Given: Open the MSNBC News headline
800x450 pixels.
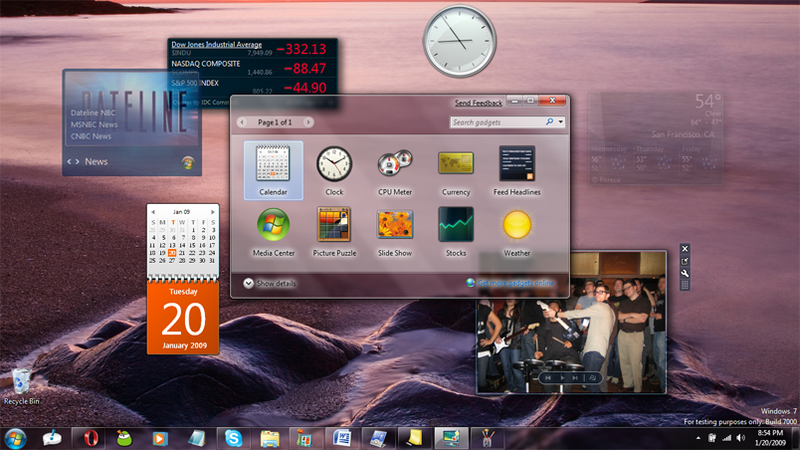Looking at the screenshot, I should pyautogui.click(x=94, y=124).
